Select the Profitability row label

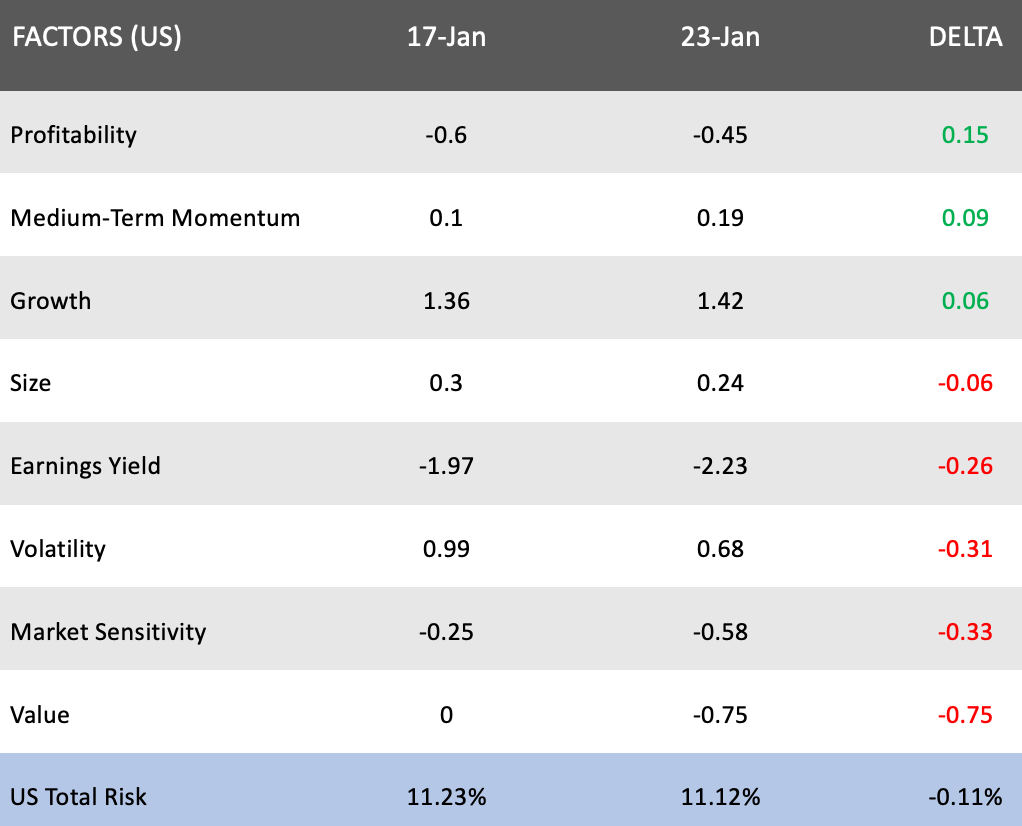pos(73,135)
